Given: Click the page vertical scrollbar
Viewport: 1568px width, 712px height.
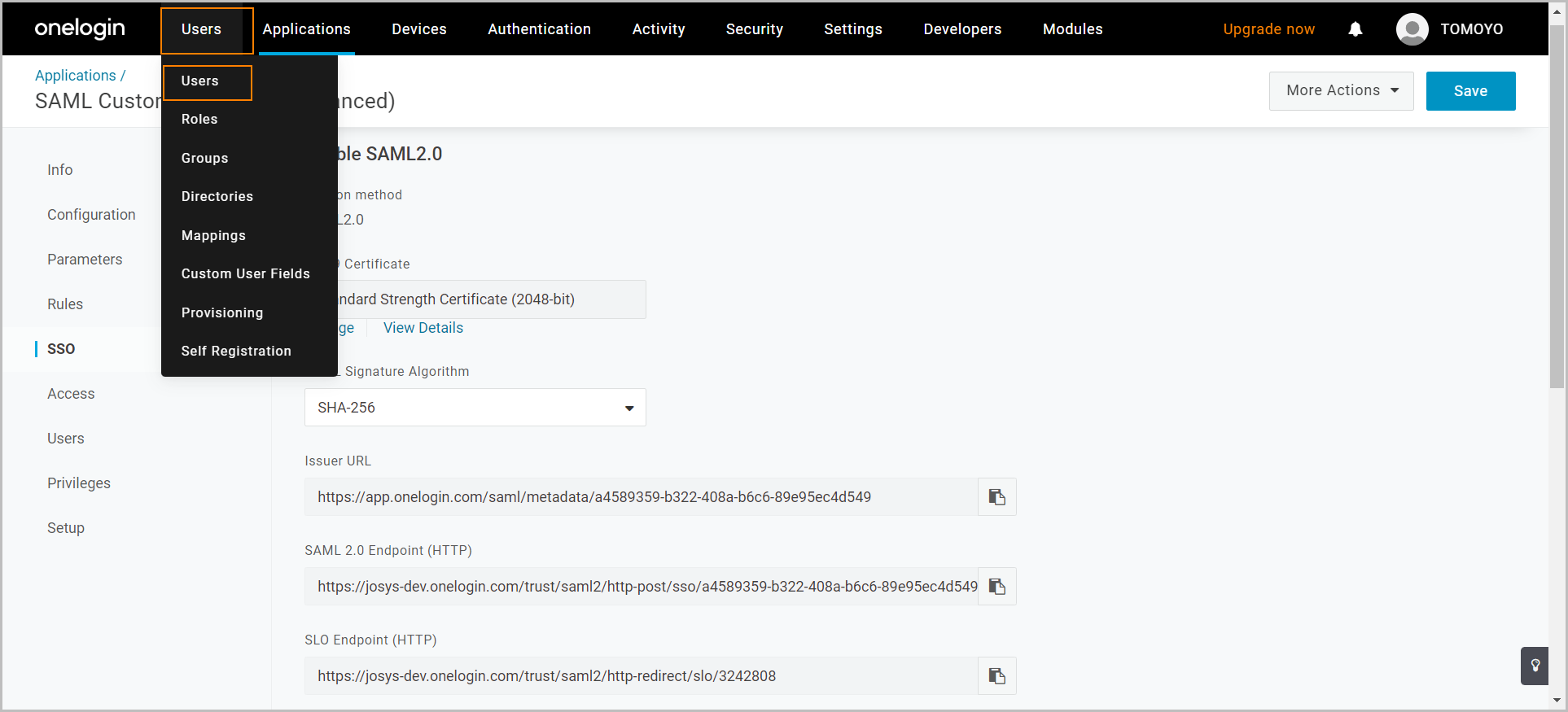Looking at the screenshot, I should (x=1557, y=207).
